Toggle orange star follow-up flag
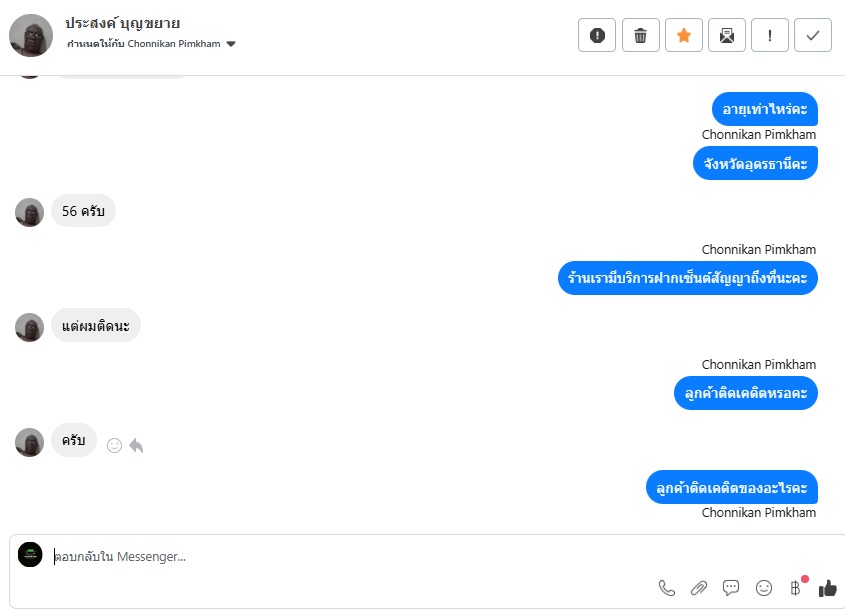The image size is (845, 610). [683, 36]
